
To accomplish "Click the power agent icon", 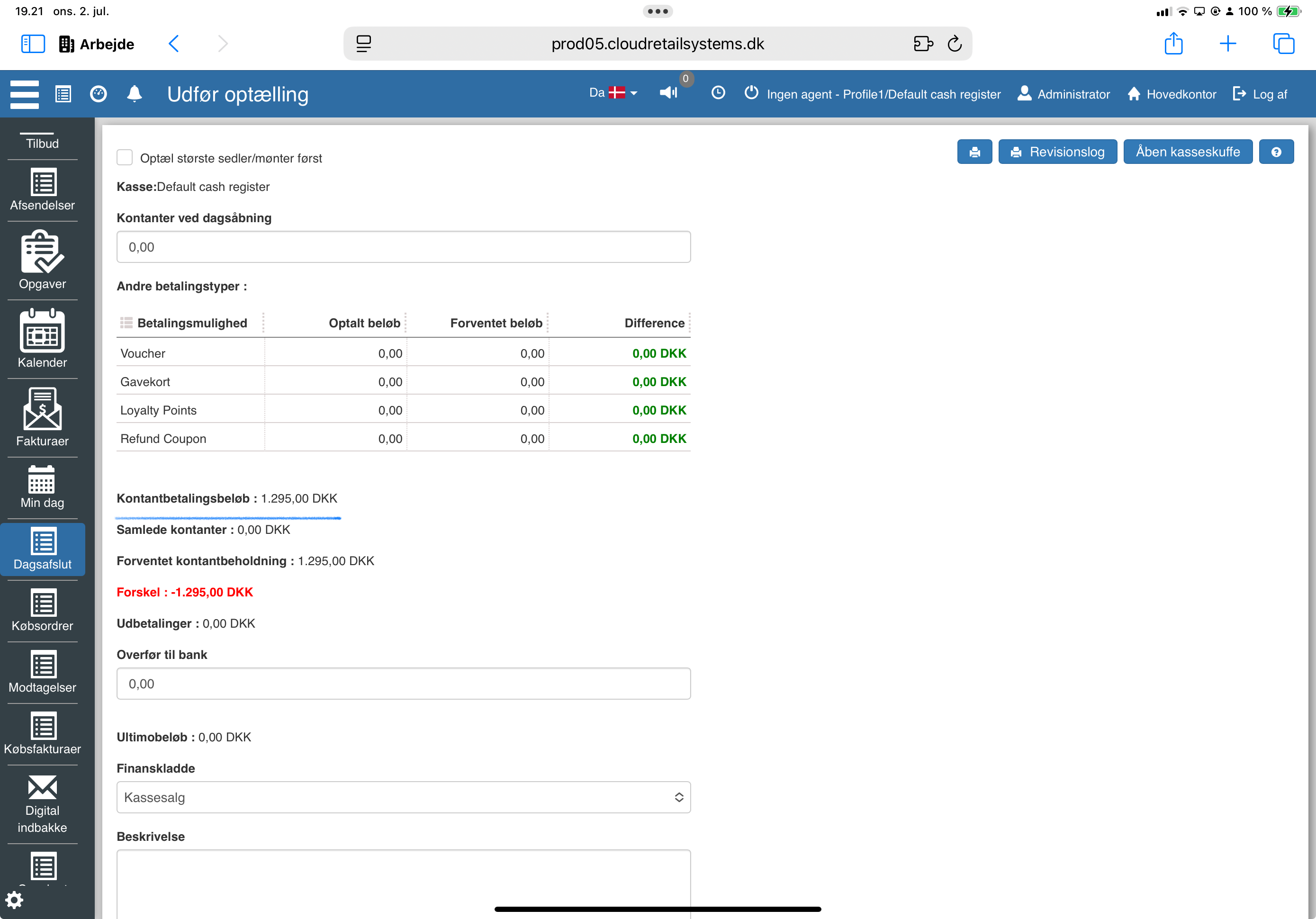I will point(751,93).
